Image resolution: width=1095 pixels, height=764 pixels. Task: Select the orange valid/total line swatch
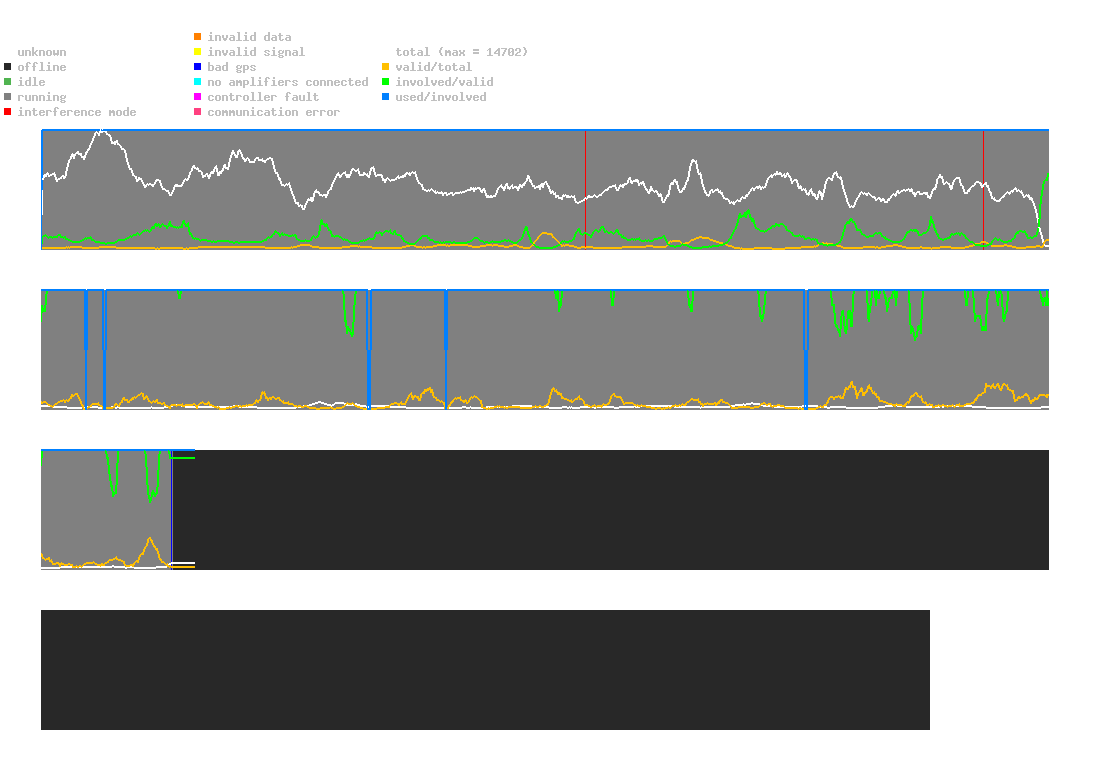[x=386, y=67]
